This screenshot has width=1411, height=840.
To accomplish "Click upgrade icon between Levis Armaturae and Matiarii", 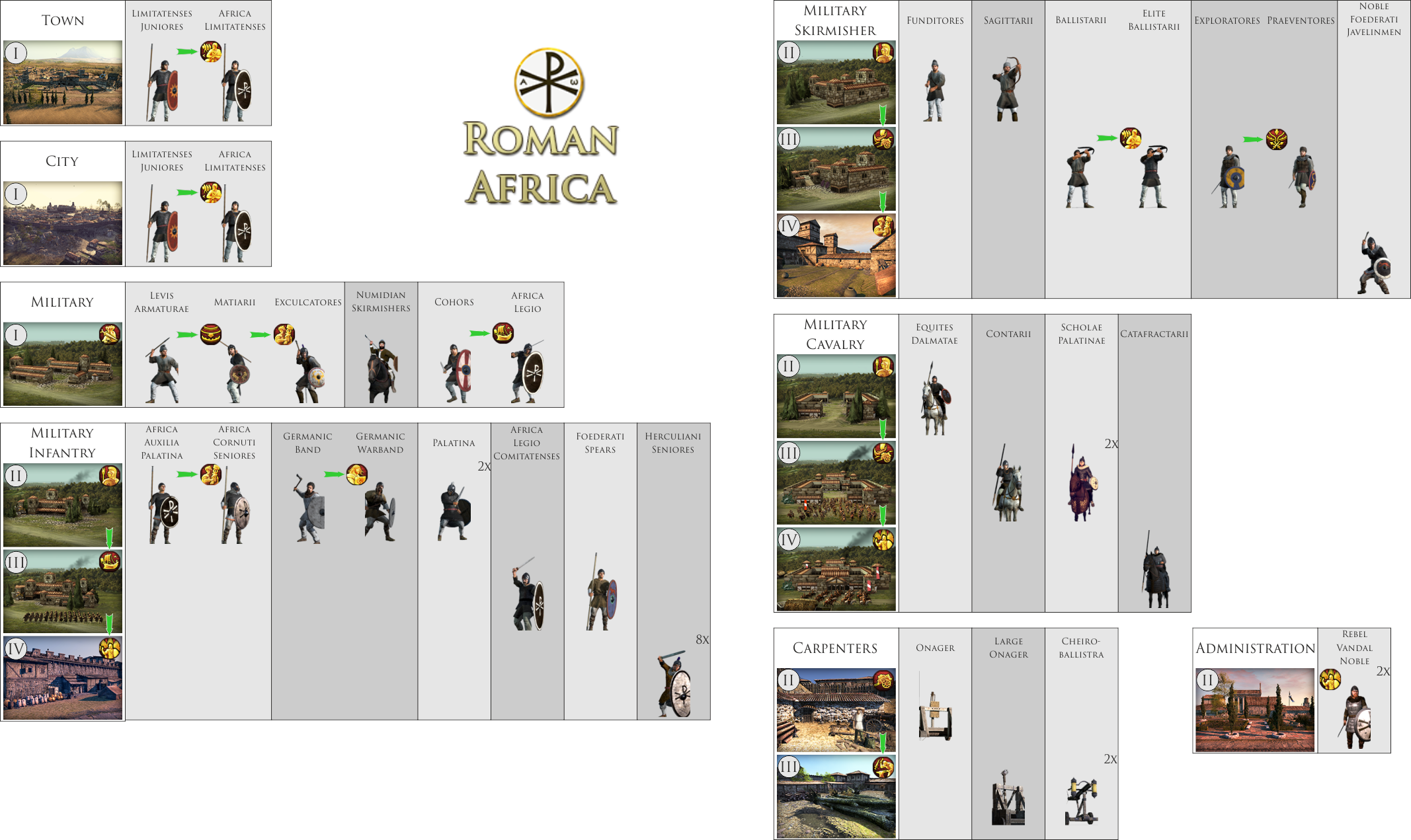I will pos(211,334).
